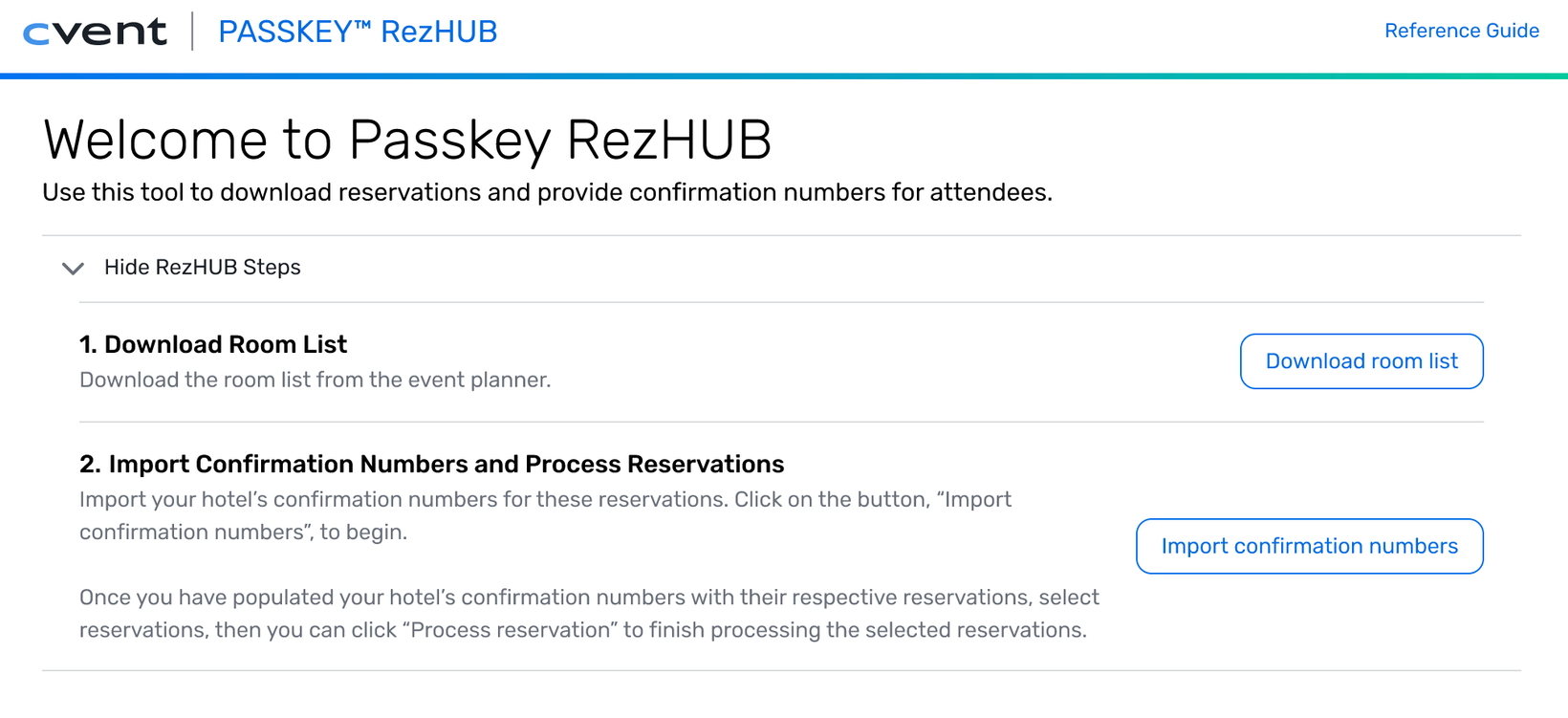Click the blue-green gradient bar under header
The image size is (1568, 718).
click(784, 76)
